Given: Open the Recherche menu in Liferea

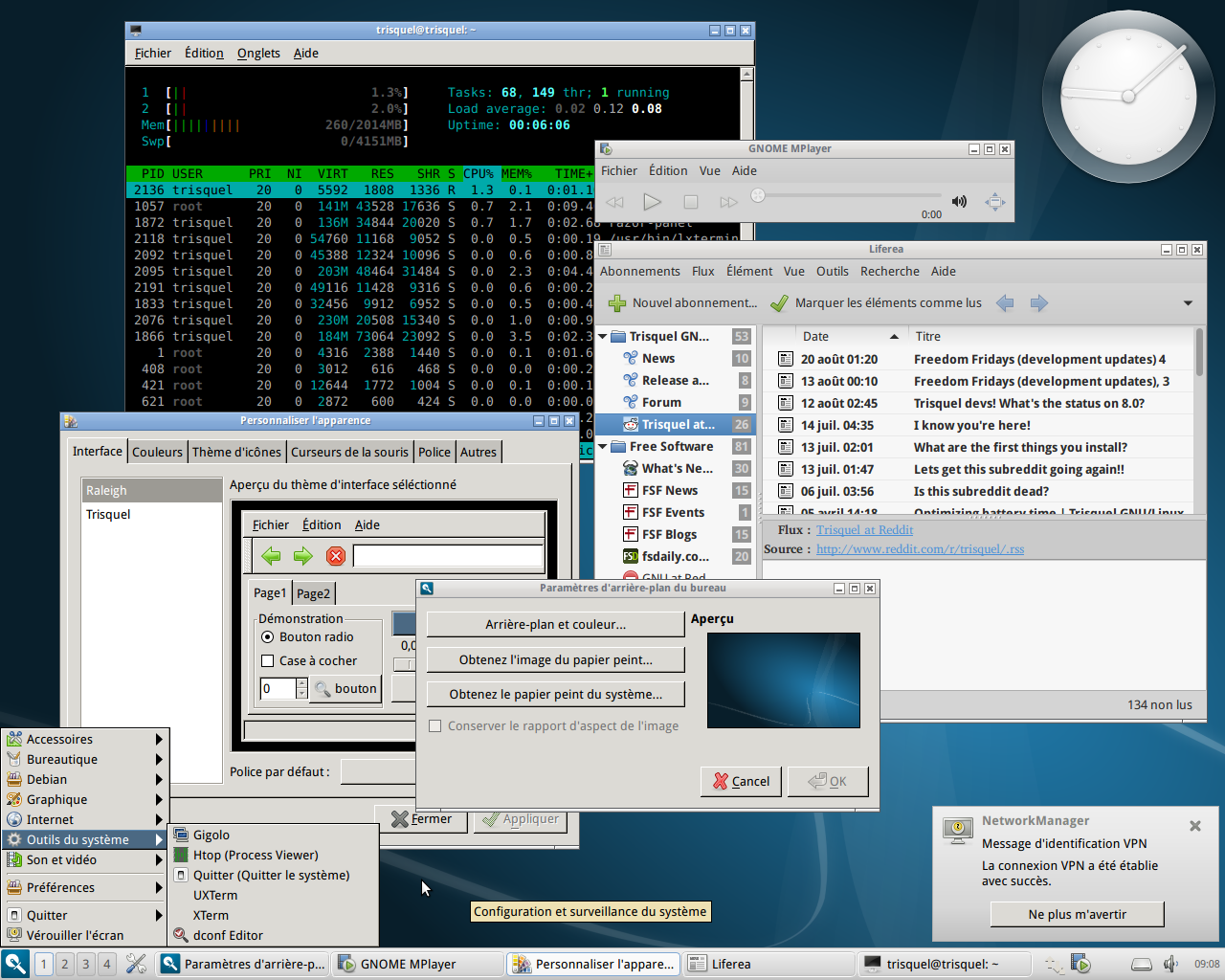Looking at the screenshot, I should click(x=890, y=271).
